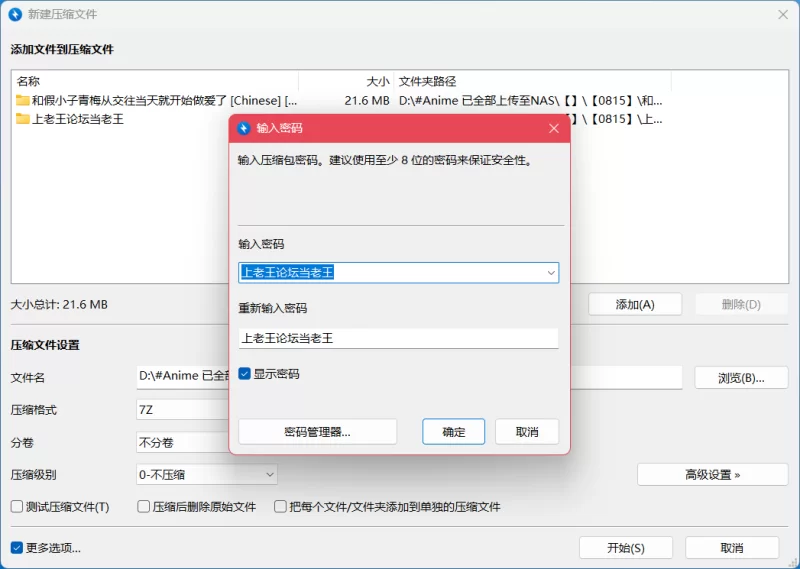This screenshot has width=800, height=569.
Task: Sort by the 名称 column header
Action: tap(156, 81)
